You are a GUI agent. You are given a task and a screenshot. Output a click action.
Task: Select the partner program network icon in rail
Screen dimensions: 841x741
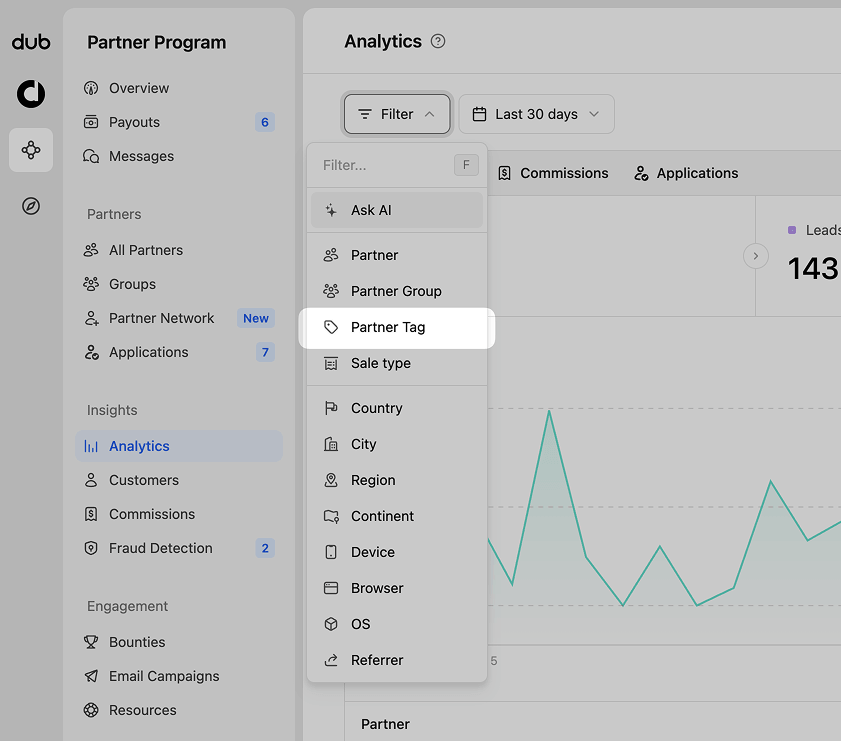31,150
